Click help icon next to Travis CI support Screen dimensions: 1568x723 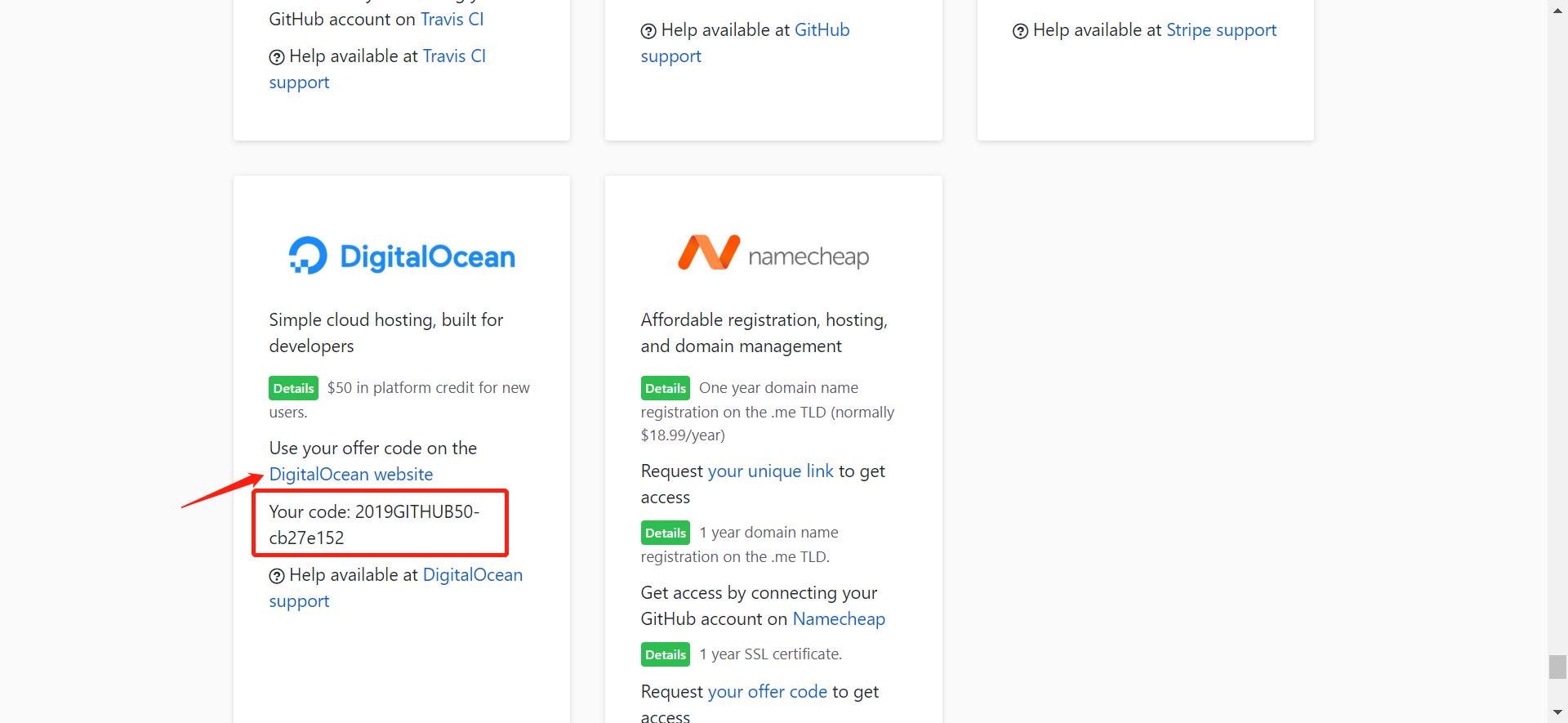[x=277, y=57]
